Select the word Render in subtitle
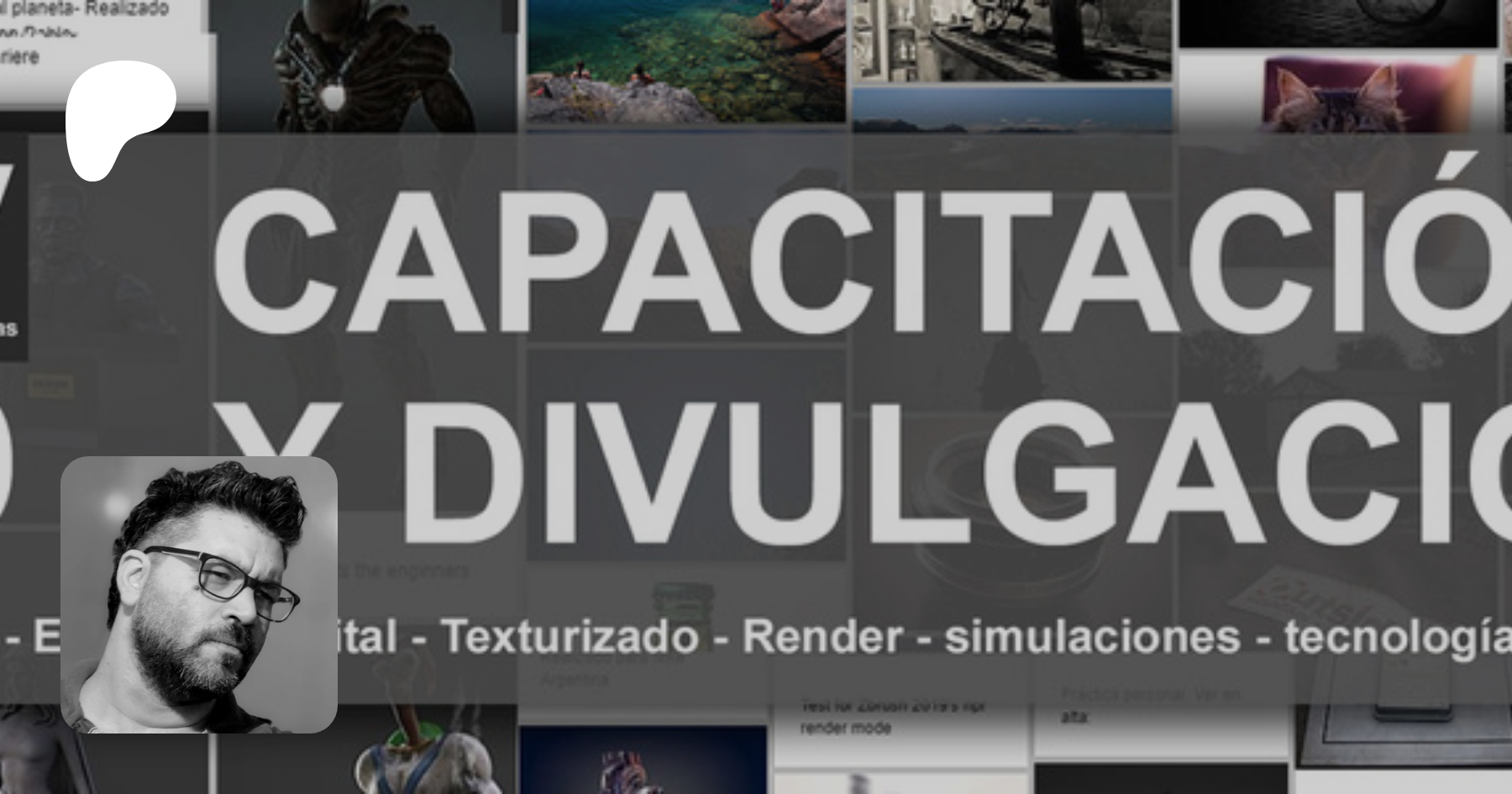This screenshot has height=794, width=1512. tap(822, 636)
